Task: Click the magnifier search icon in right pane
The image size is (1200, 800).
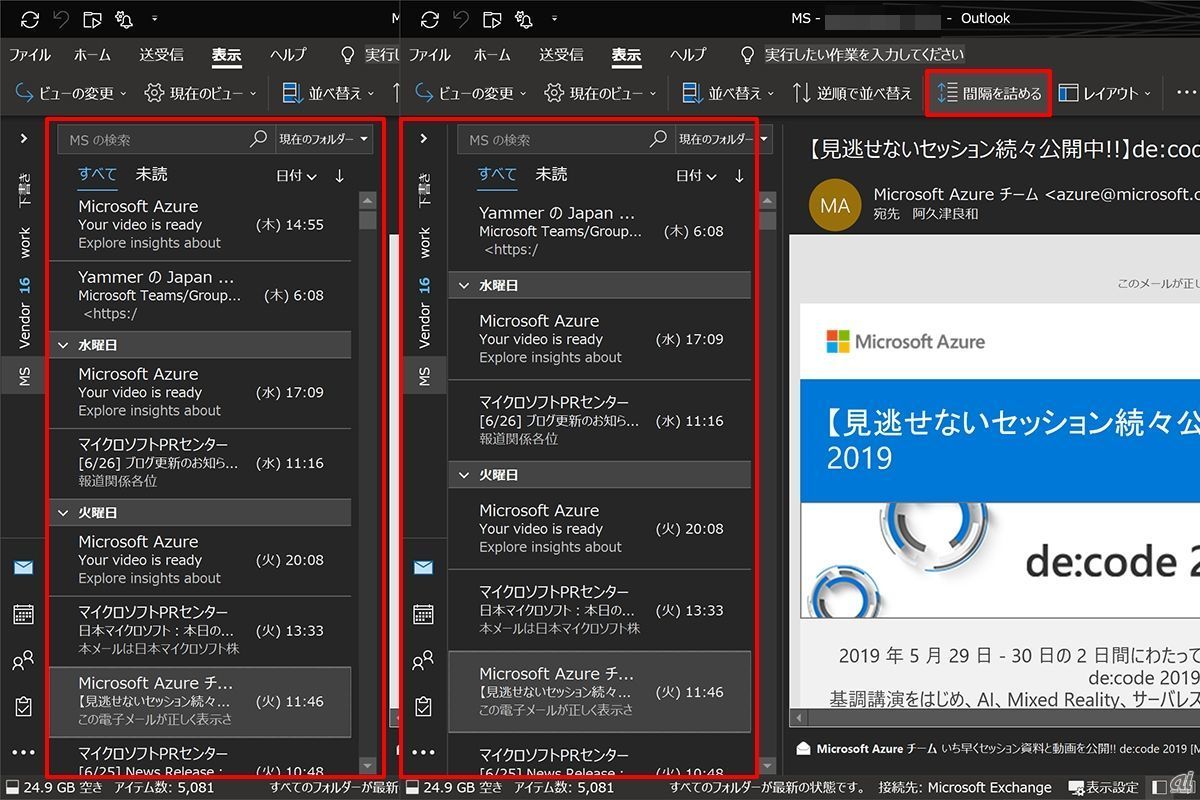Action: pyautogui.click(x=658, y=140)
